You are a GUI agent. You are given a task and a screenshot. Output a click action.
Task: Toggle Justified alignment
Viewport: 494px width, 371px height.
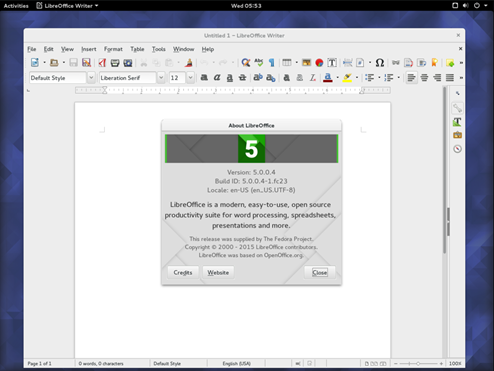[x=450, y=78]
